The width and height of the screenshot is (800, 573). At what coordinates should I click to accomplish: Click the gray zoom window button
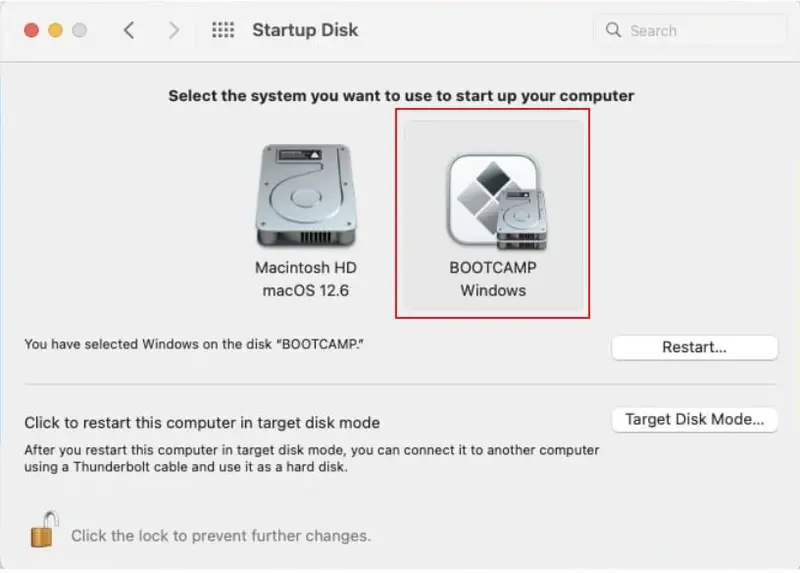(x=79, y=30)
